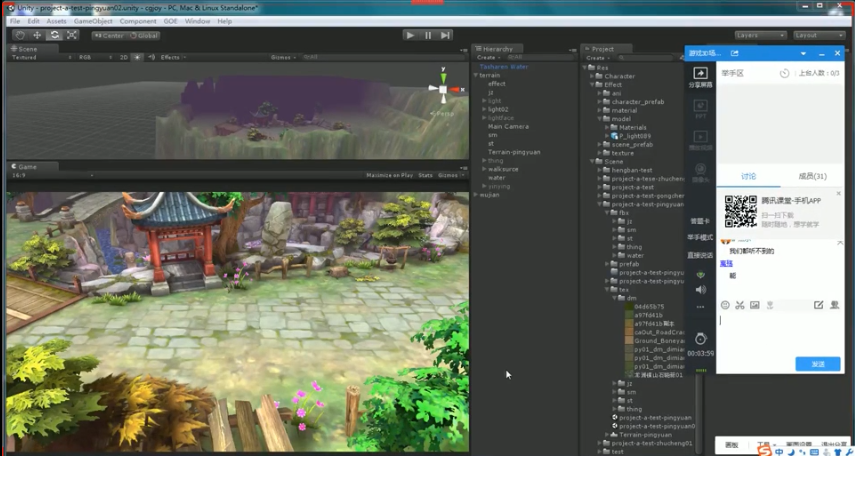This screenshot has width=855, height=479.
Task: Toggle Scene audio speaker icon
Action: (x=152, y=57)
